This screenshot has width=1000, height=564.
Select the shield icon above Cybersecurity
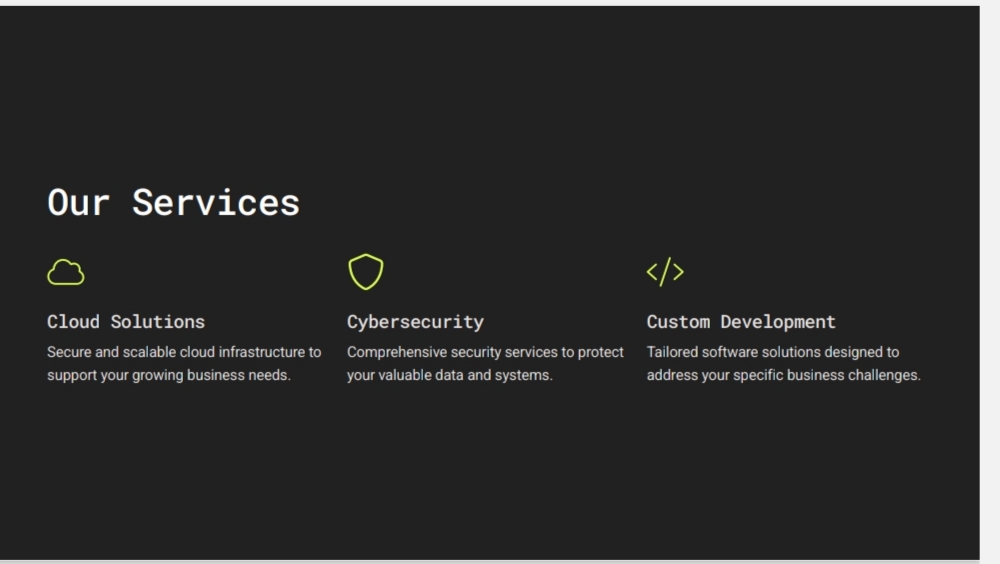click(366, 272)
